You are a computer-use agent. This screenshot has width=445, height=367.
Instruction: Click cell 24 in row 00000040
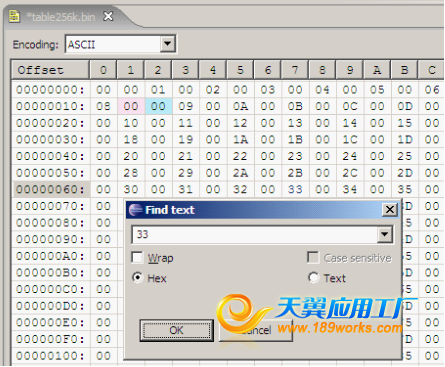click(350, 156)
